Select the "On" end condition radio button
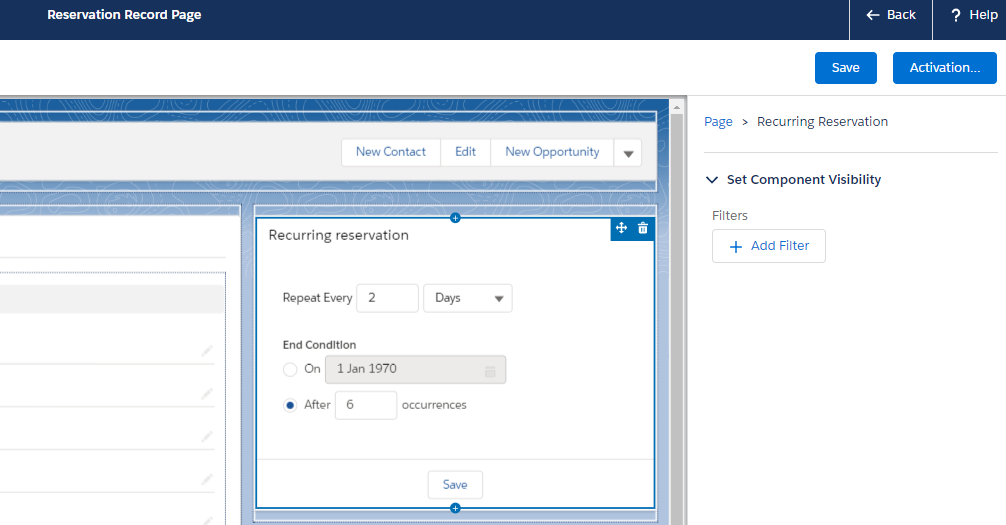Viewport: 1006px width, 525px height. coord(290,369)
